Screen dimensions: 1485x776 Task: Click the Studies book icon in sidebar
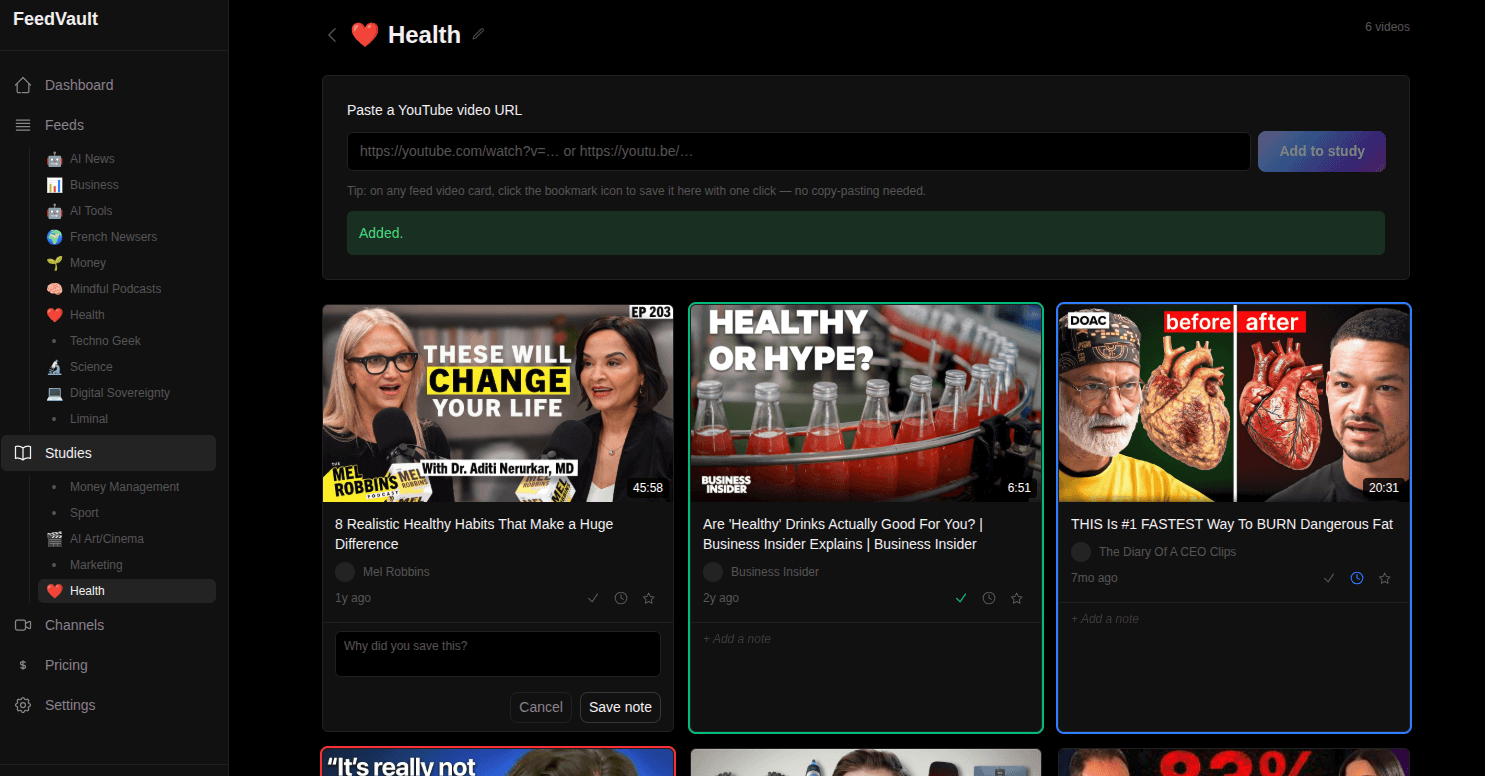tap(23, 453)
